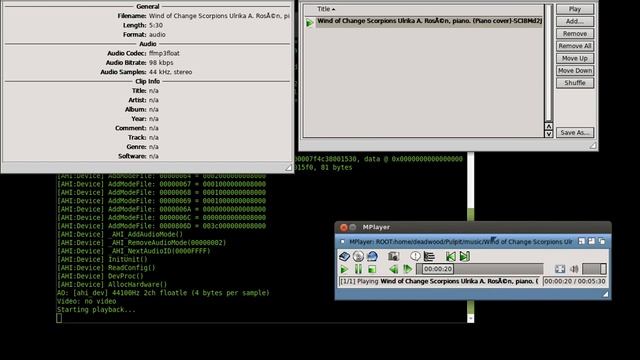Click the Add... button in playlist
640x360 pixels.
[575, 21]
